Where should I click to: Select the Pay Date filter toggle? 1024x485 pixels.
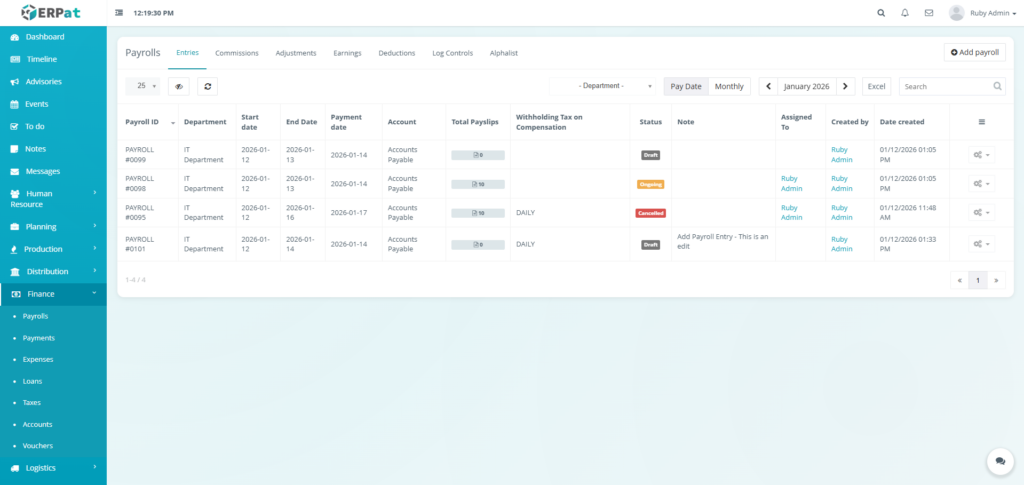point(686,86)
